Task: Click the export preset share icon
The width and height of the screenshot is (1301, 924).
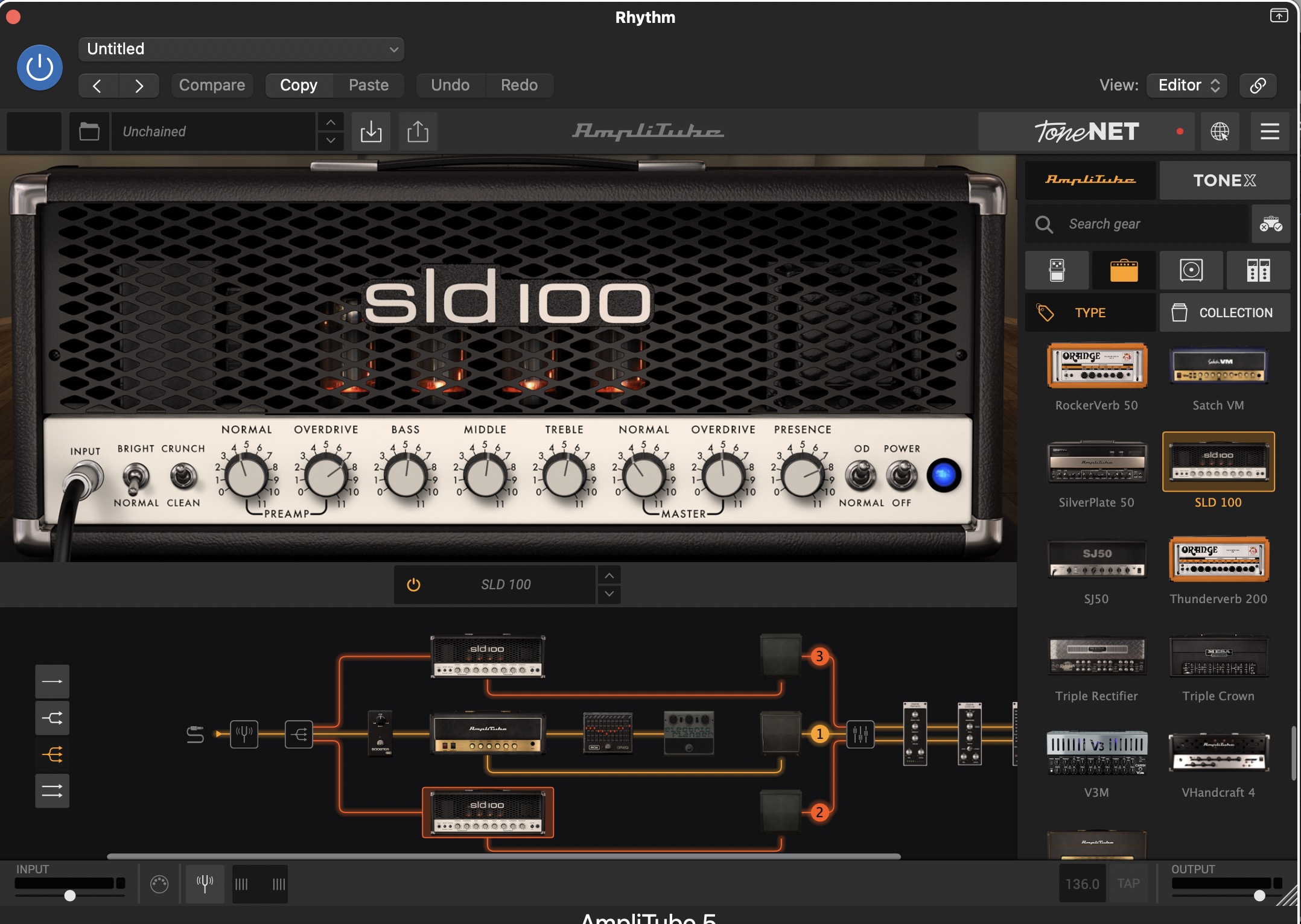Action: pyautogui.click(x=418, y=131)
